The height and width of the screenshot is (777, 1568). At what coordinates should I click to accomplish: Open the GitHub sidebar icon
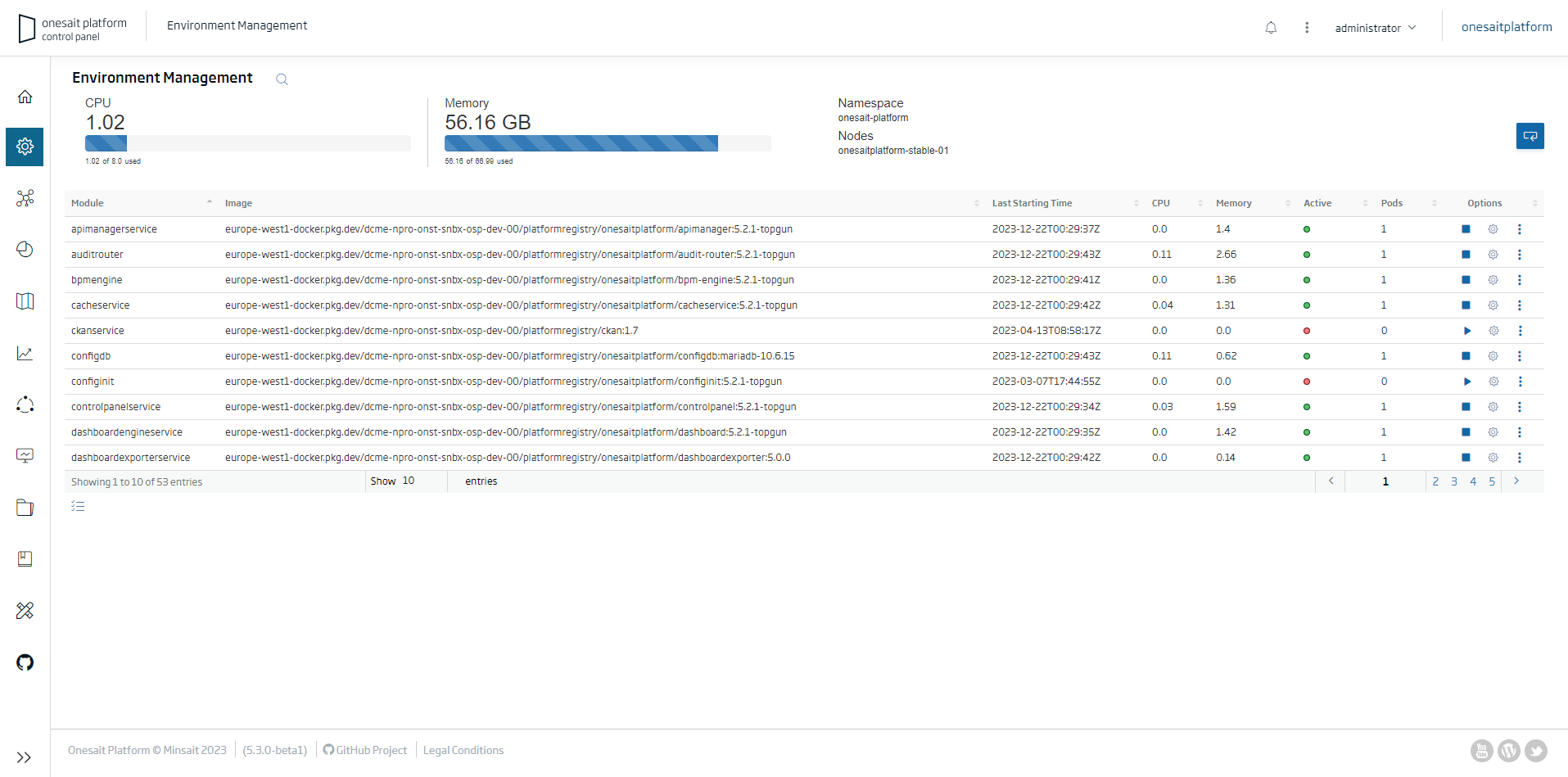(25, 662)
